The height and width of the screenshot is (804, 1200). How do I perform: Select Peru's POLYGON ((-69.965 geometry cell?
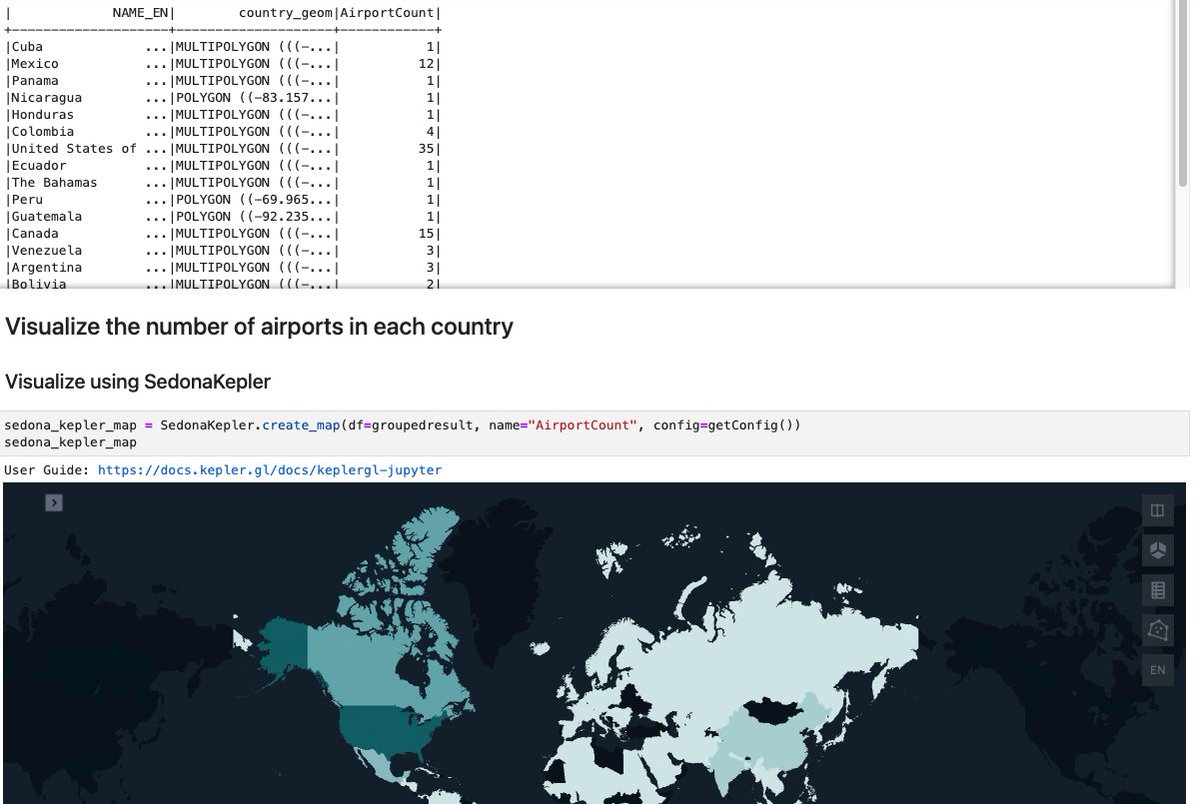coord(255,200)
